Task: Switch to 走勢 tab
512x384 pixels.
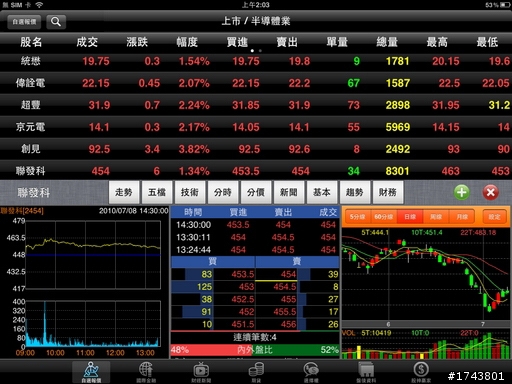Action: tap(124, 192)
